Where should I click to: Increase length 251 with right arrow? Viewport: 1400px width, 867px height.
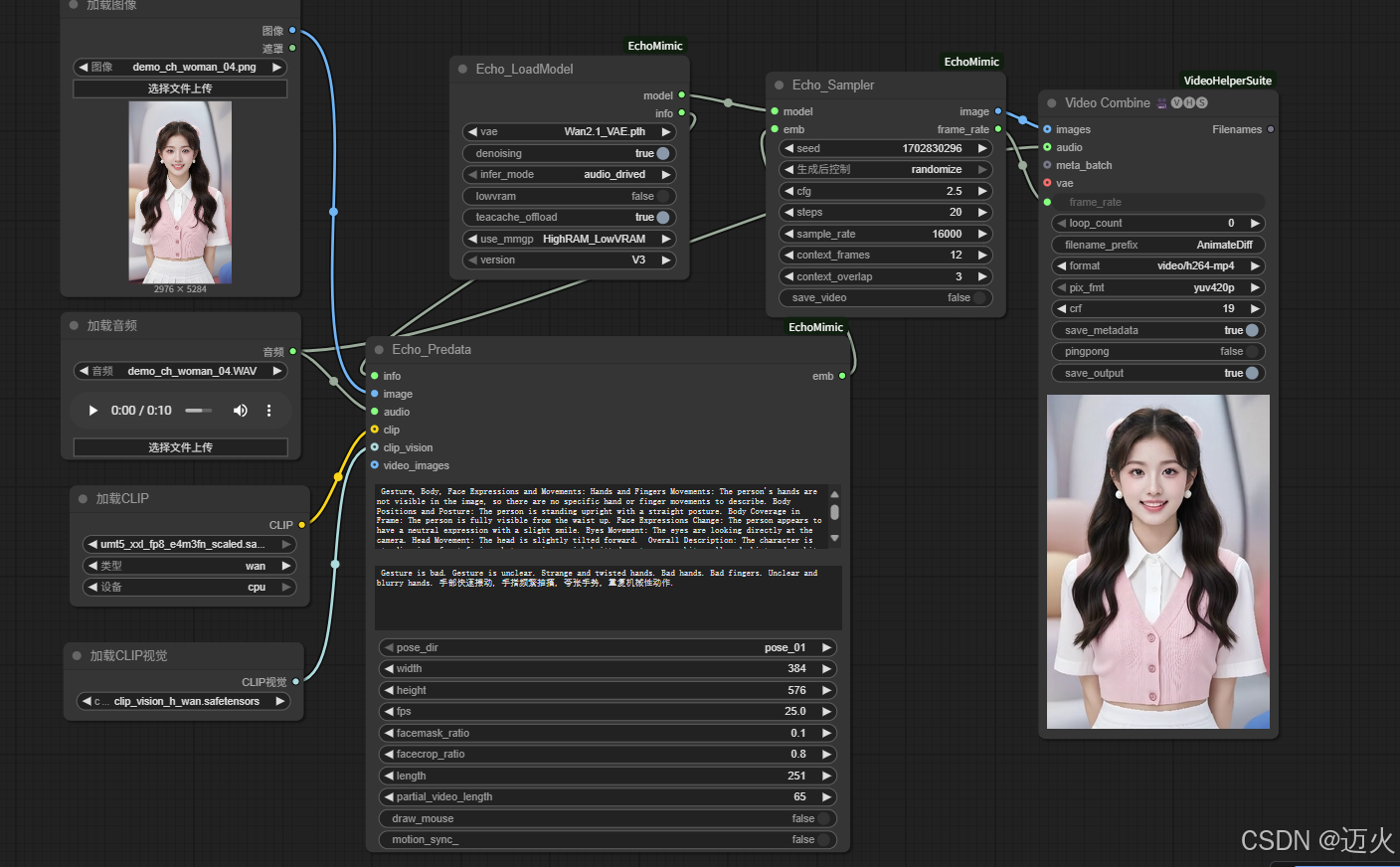click(826, 777)
